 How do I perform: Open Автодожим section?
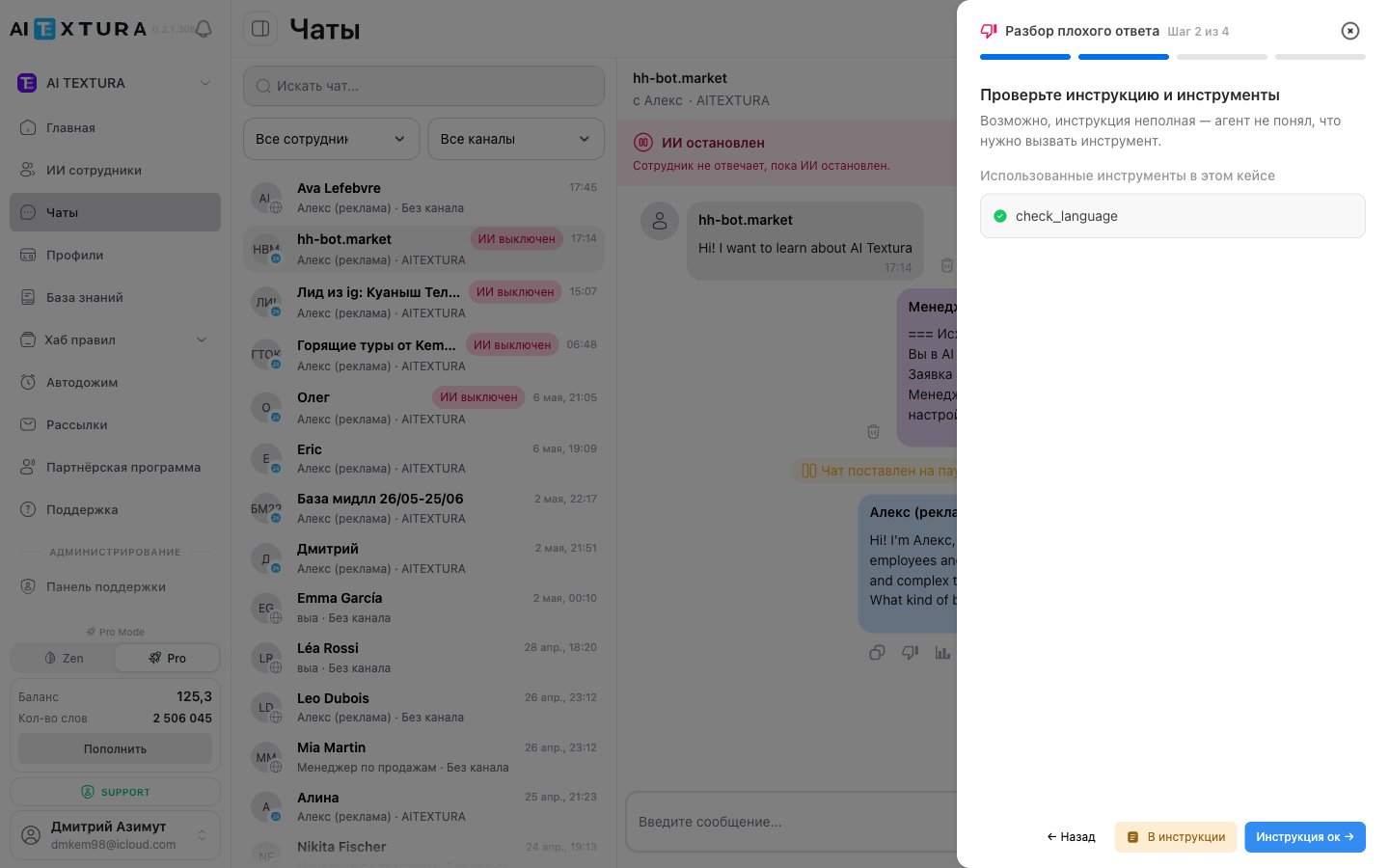point(115,382)
